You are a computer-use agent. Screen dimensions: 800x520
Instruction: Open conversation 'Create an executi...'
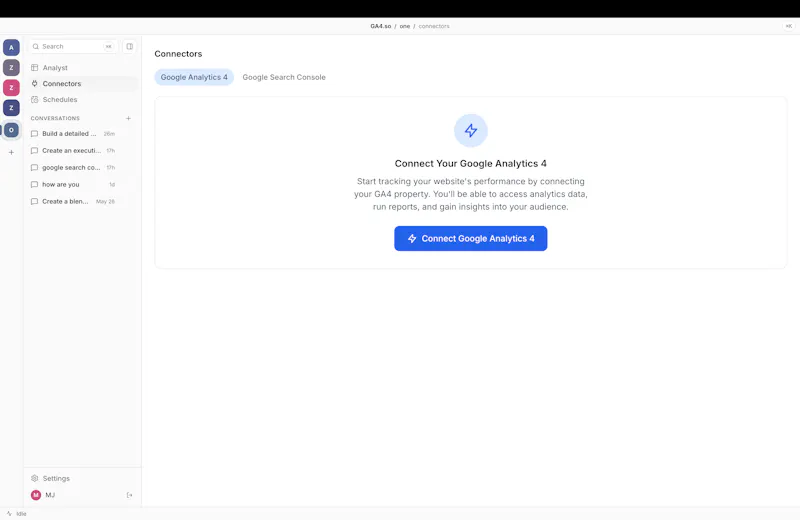(x=73, y=151)
